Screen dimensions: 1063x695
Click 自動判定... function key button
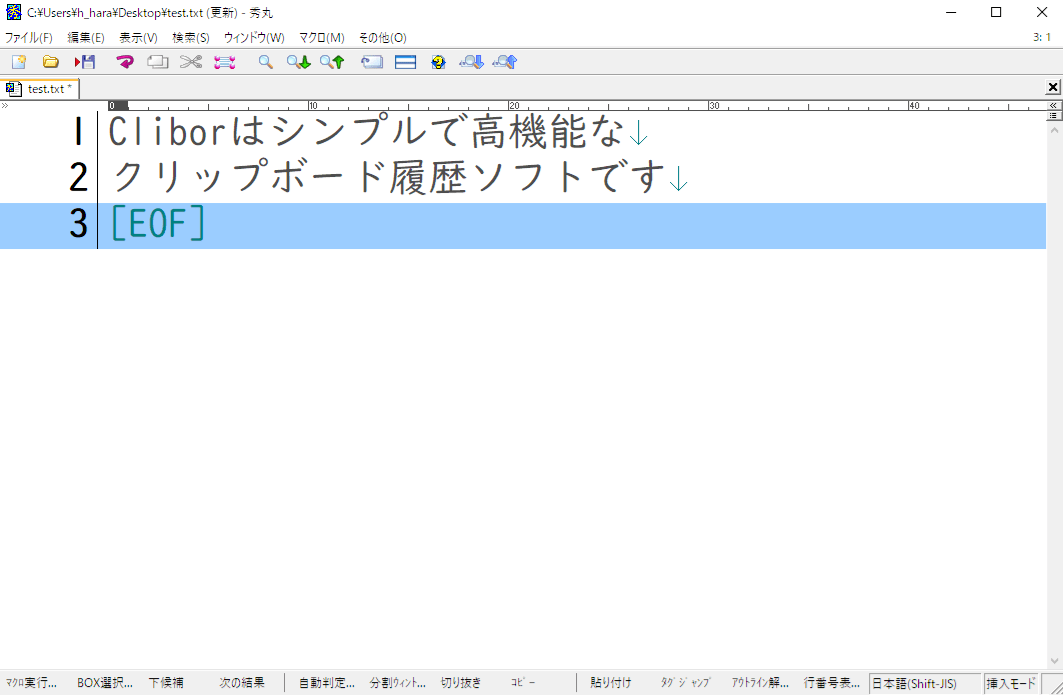(x=327, y=683)
